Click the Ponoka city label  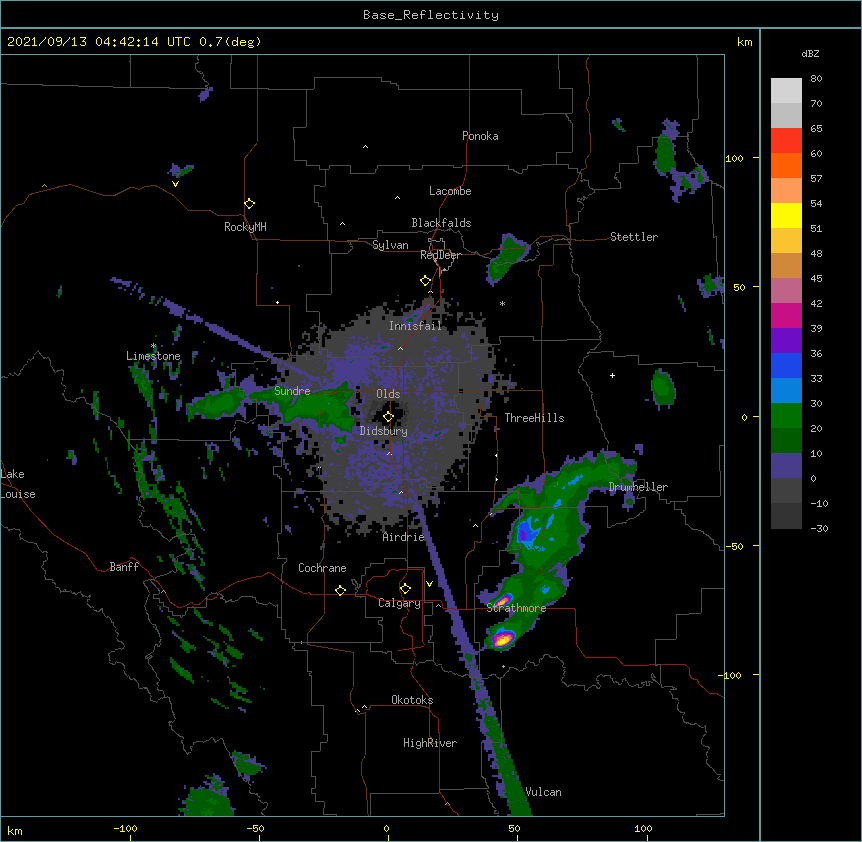480,136
